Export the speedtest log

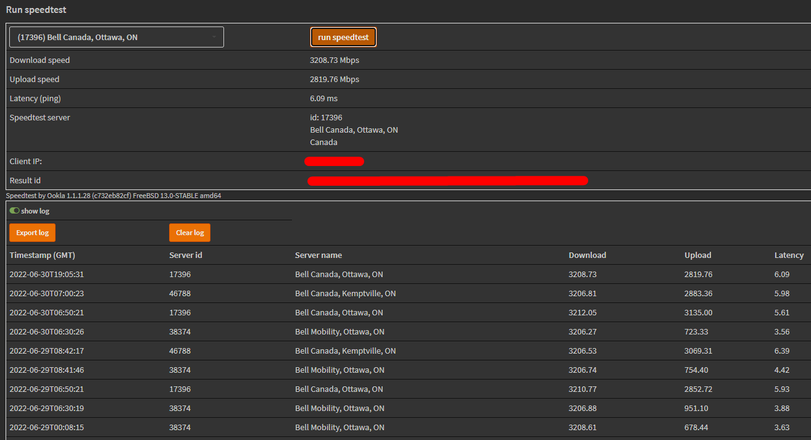click(32, 233)
